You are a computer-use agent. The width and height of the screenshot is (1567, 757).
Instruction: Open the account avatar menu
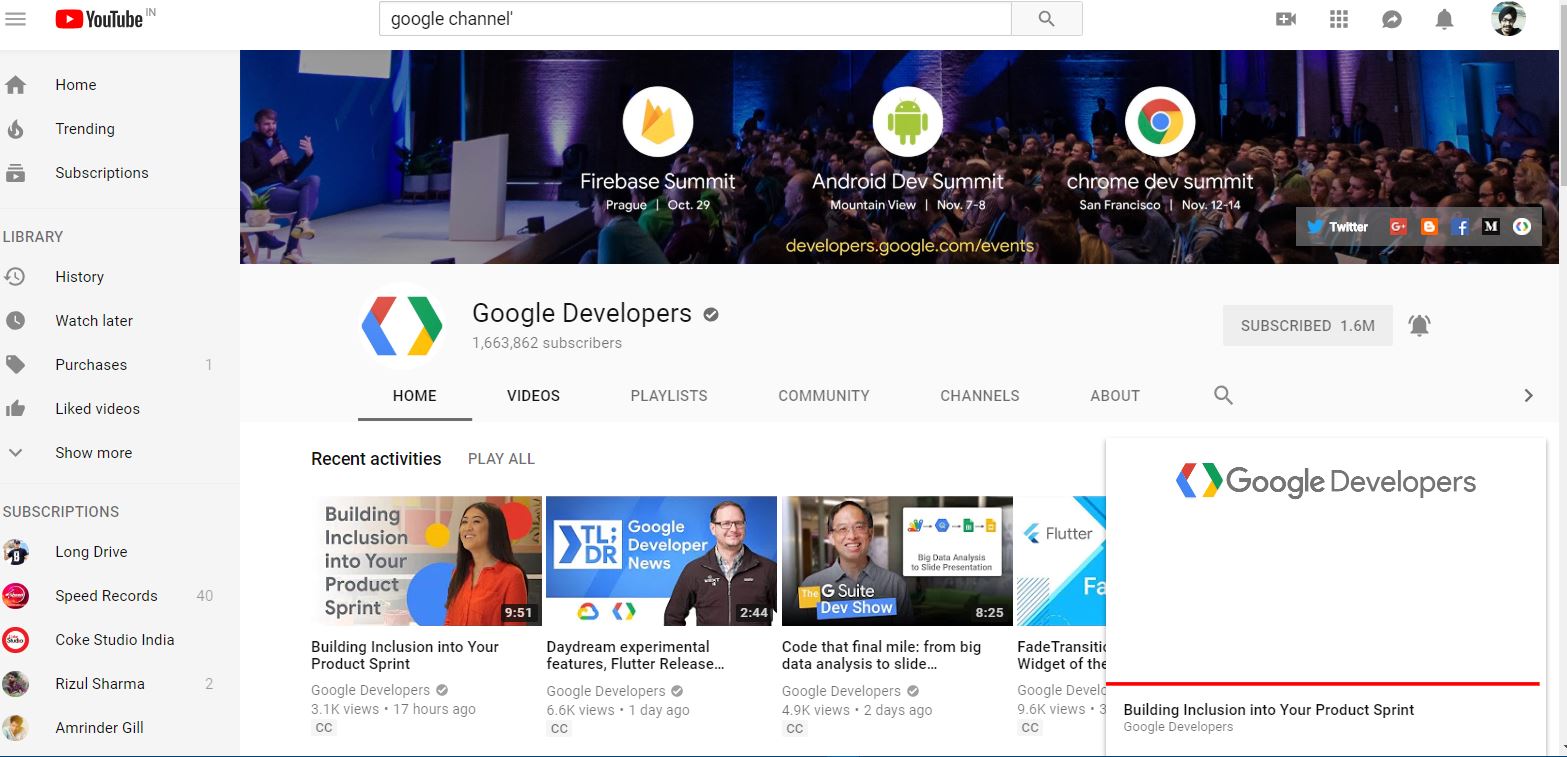point(1508,19)
